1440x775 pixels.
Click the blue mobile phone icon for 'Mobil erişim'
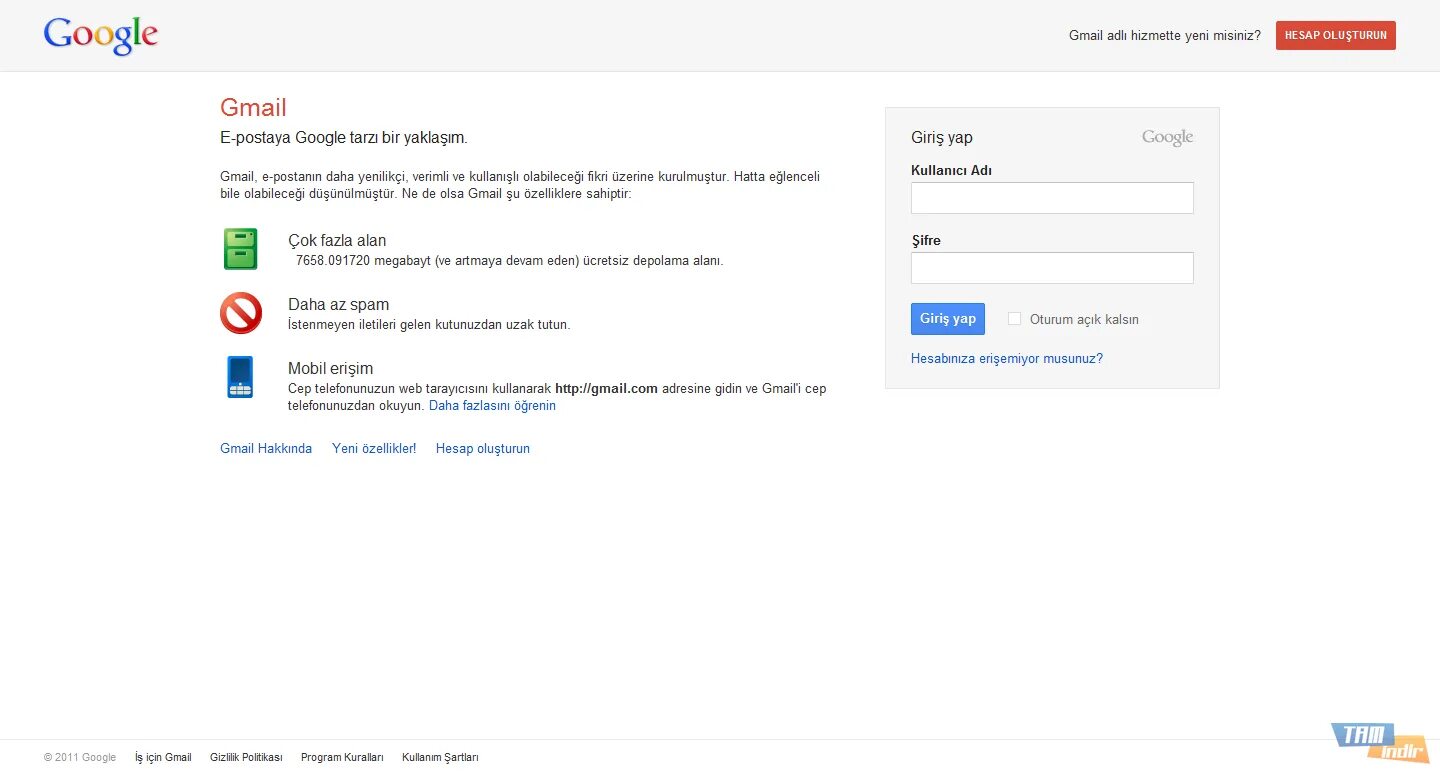(x=240, y=377)
